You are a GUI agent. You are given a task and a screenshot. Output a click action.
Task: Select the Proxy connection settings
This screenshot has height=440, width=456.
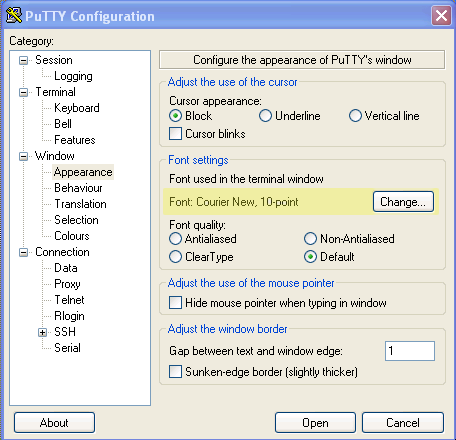point(67,284)
